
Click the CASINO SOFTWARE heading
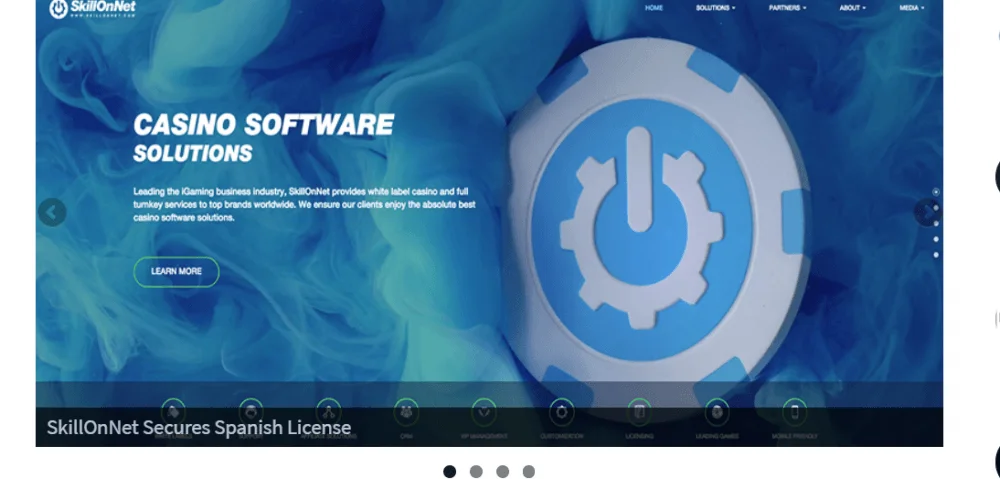point(264,125)
